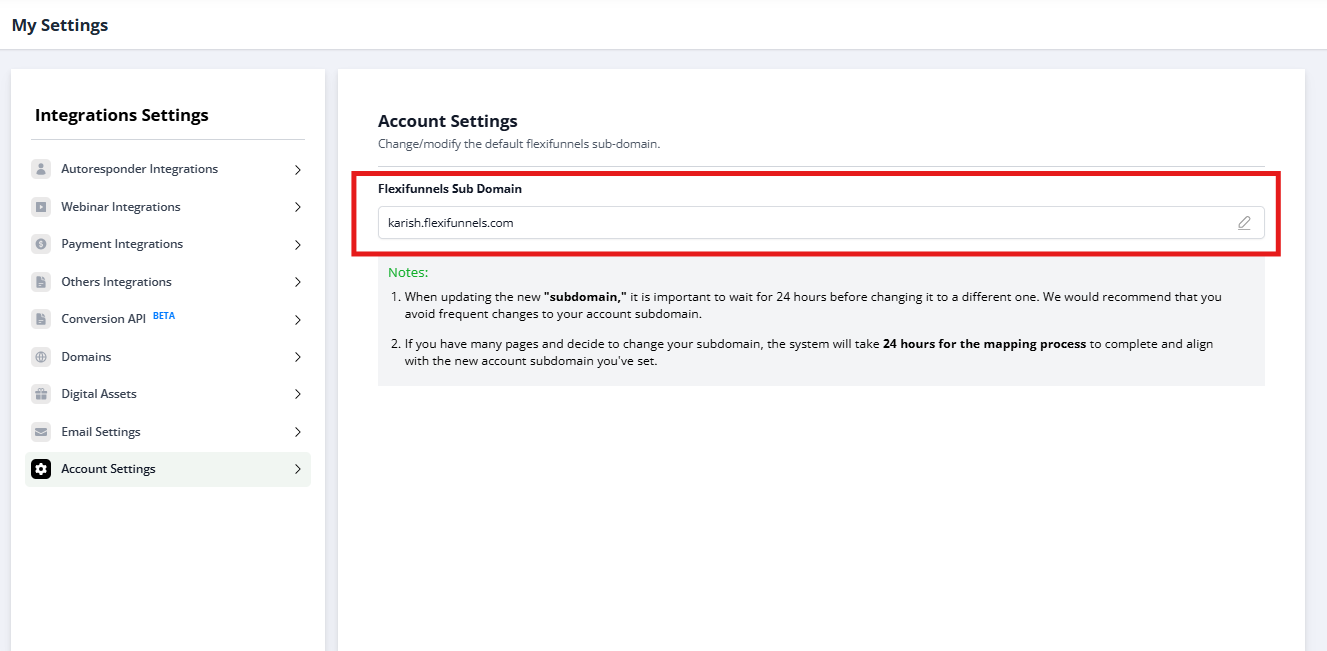Click the Flexifunnels Sub Domain label

pyautogui.click(x=450, y=188)
